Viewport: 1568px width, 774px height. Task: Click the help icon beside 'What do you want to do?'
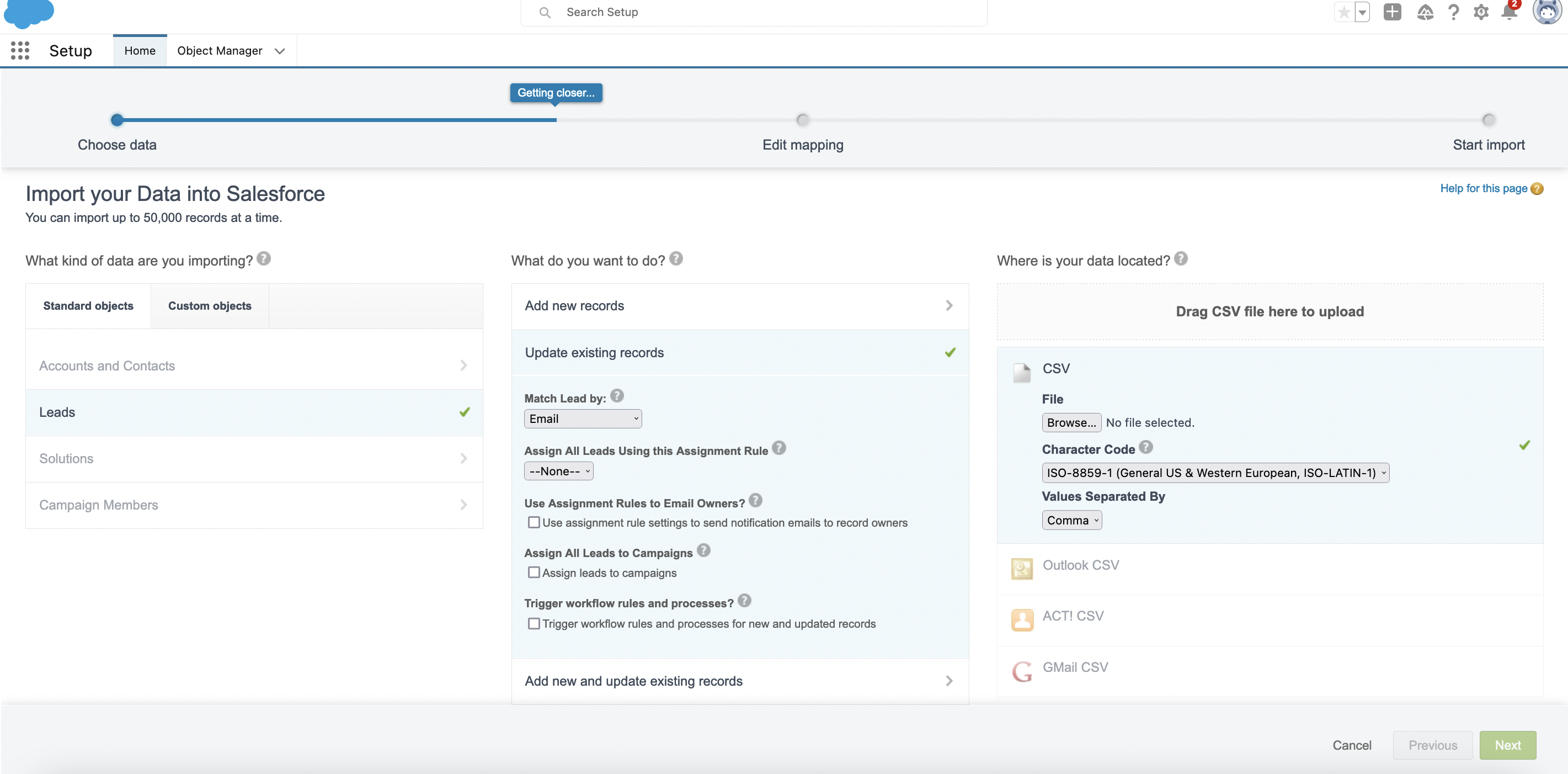point(676,259)
